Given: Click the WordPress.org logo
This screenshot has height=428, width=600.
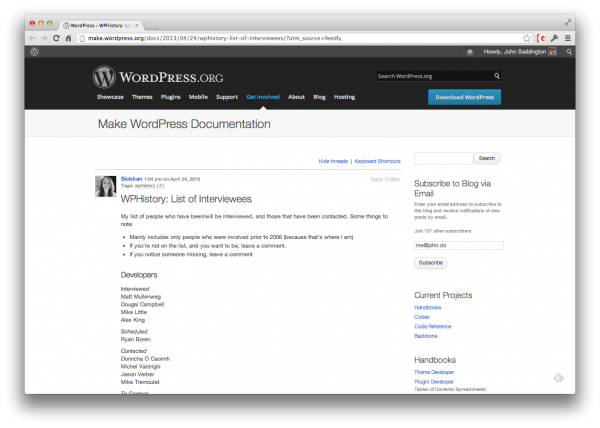Looking at the screenshot, I should (158, 77).
